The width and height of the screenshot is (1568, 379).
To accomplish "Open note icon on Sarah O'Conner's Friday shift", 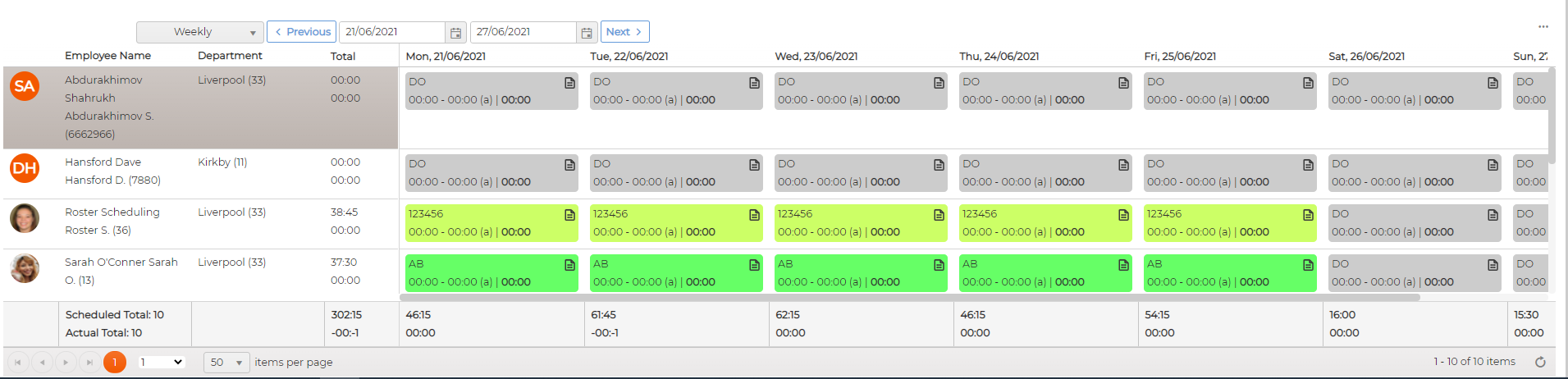I will [1308, 265].
